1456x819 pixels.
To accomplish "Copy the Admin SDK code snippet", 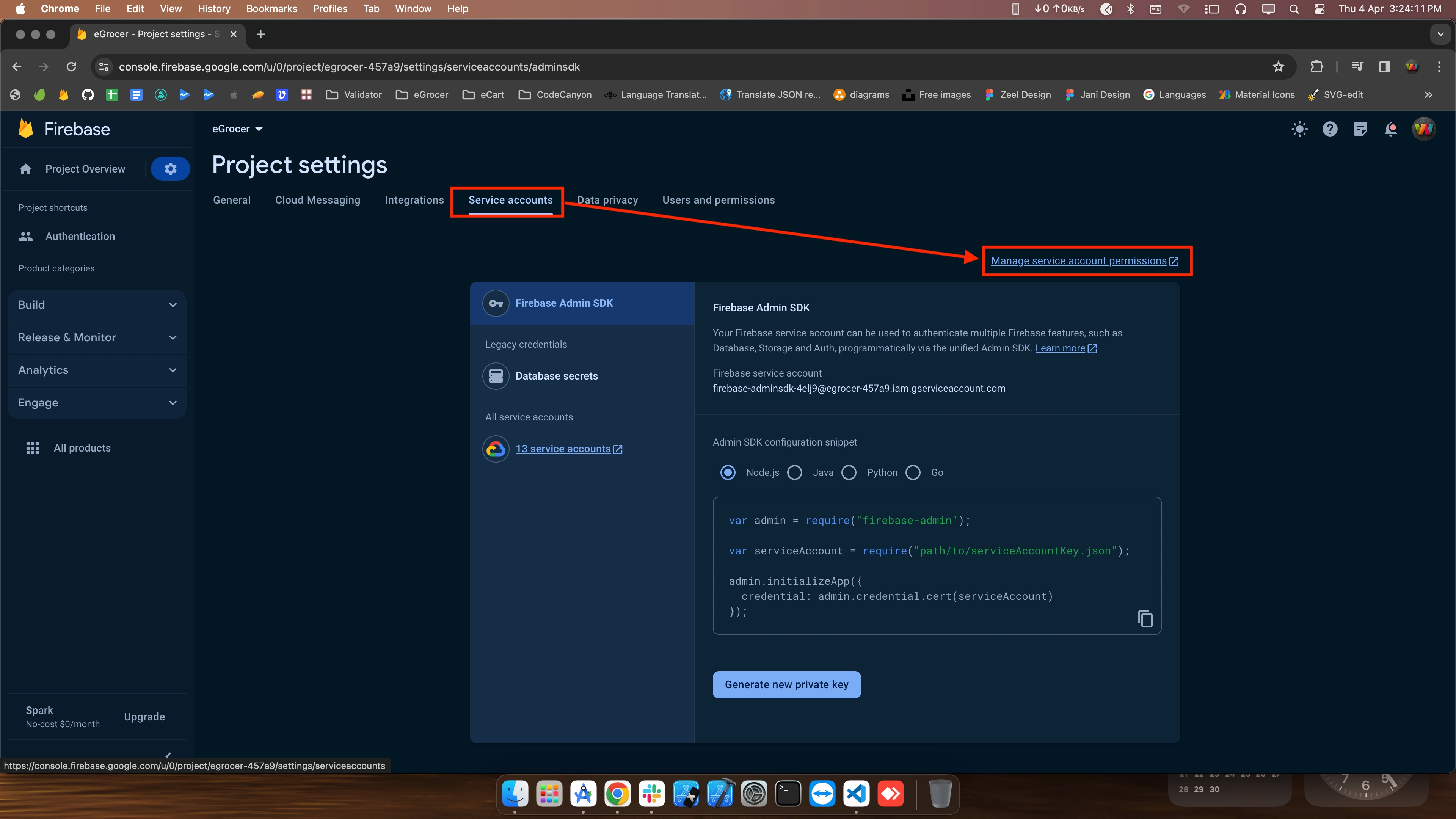I will pyautogui.click(x=1145, y=619).
